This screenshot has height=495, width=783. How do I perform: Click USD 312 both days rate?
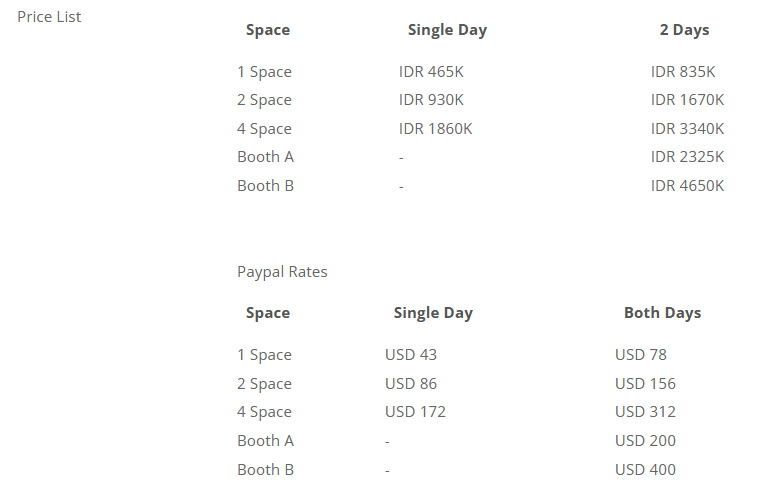645,412
